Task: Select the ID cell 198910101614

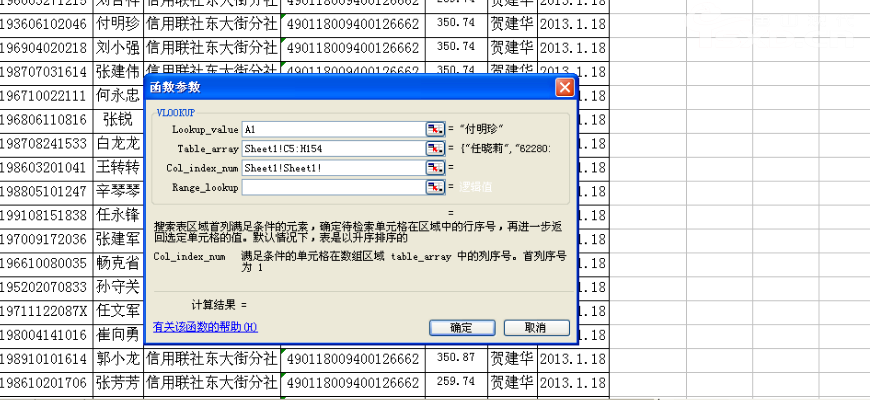Action: click(x=45, y=358)
